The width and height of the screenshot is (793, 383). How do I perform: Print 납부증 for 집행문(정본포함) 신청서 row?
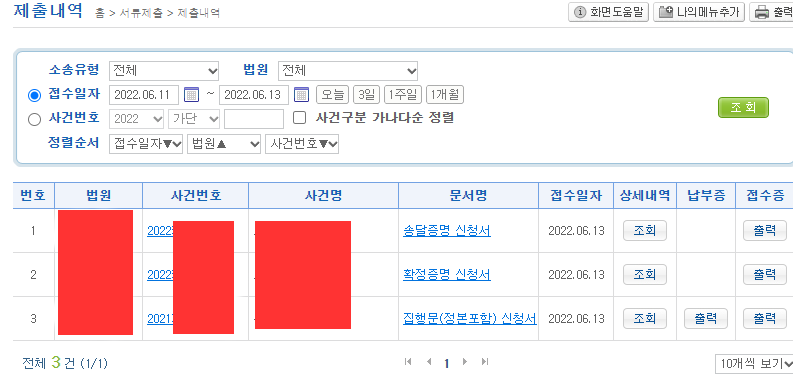pyautogui.click(x=706, y=318)
